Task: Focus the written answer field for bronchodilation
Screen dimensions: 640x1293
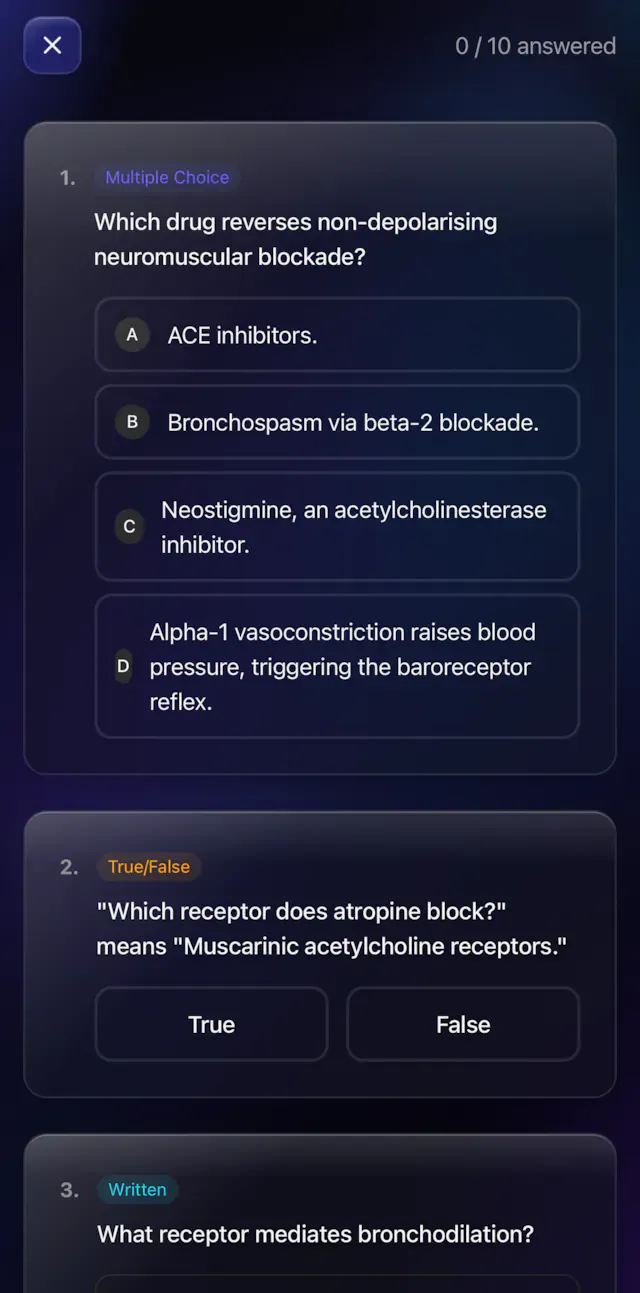Action: pos(337,1284)
